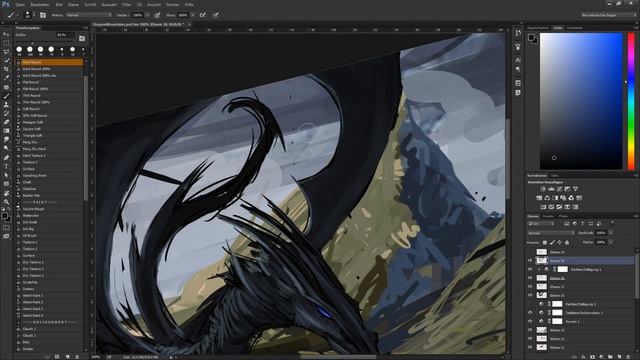This screenshot has height=360, width=640.
Task: Open the layer filter kind dropdown
Action: point(542,224)
